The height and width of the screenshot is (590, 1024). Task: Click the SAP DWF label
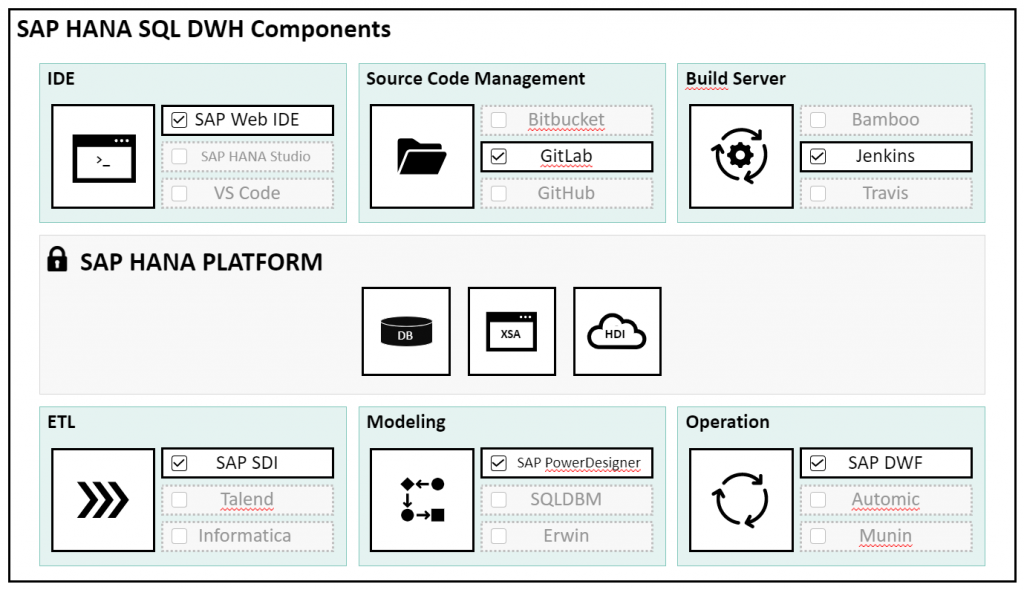pyautogui.click(x=886, y=463)
